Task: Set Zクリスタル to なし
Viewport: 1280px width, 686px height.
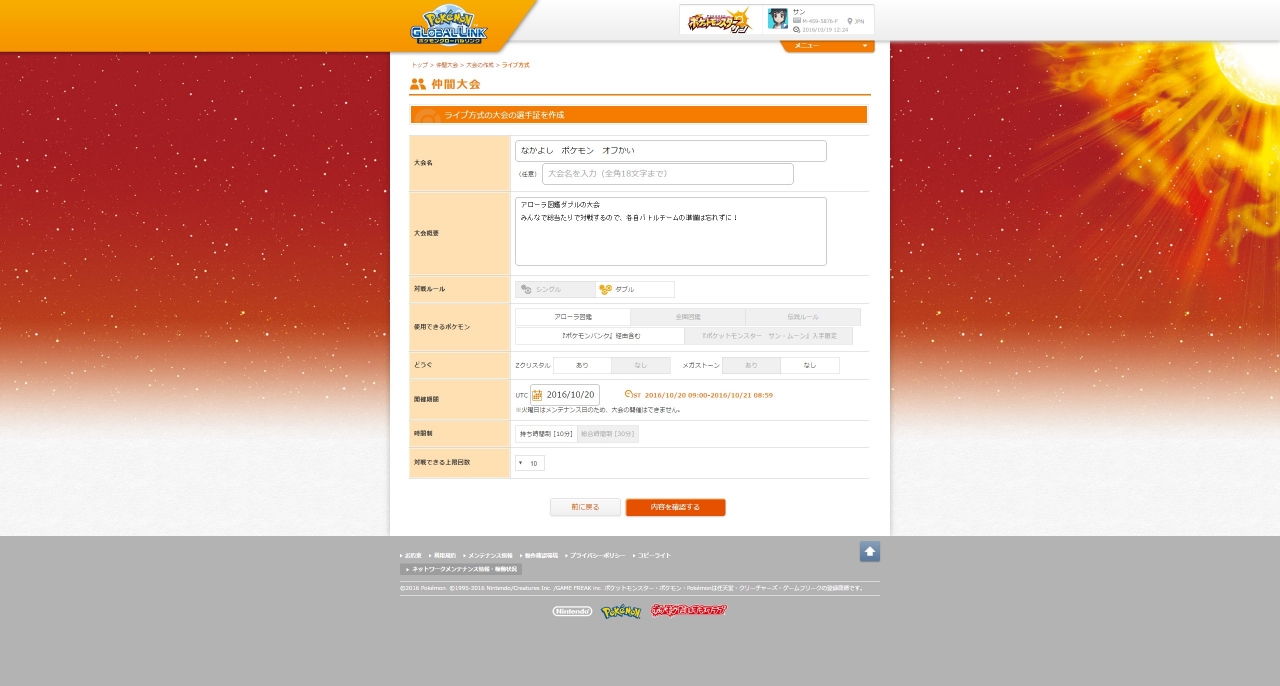Action: 641,365
